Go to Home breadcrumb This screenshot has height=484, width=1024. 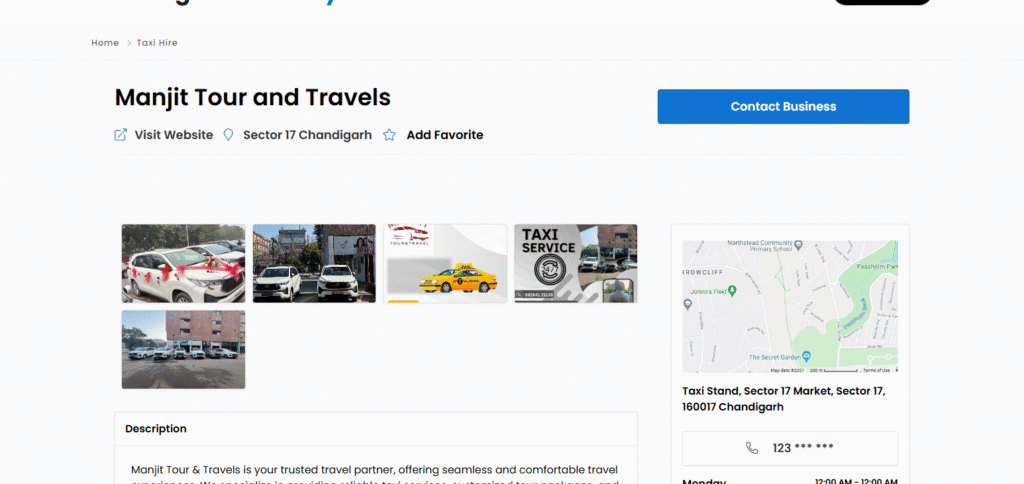tap(105, 42)
